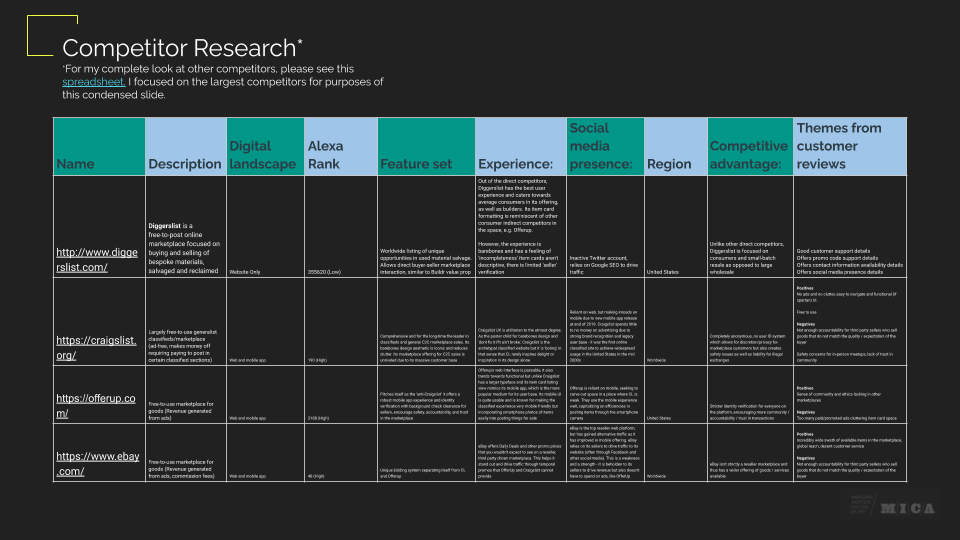Open the craigslist.org link
Viewport: 960px width, 540px height.
[x=96, y=348]
